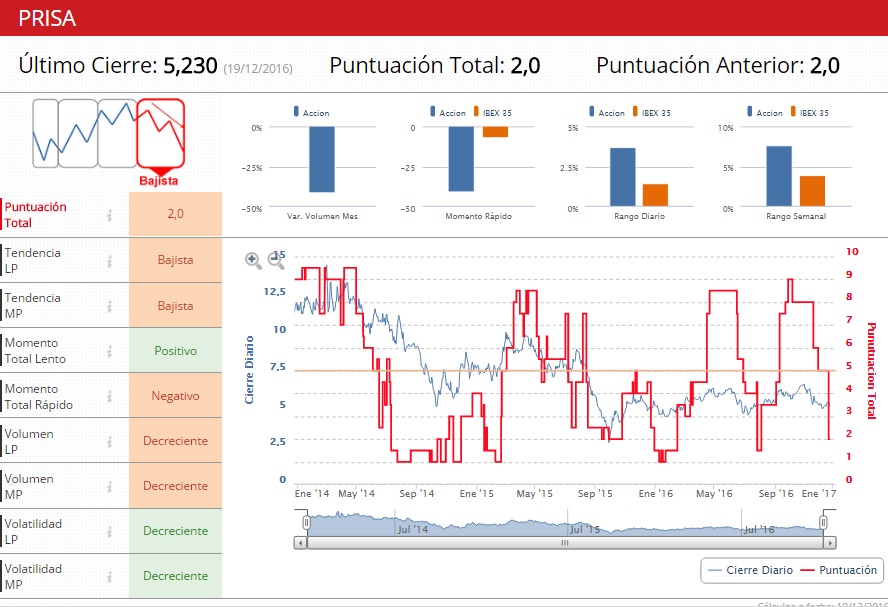Toggle IBEX 35 legend in Rango Diario chart

(x=652, y=112)
